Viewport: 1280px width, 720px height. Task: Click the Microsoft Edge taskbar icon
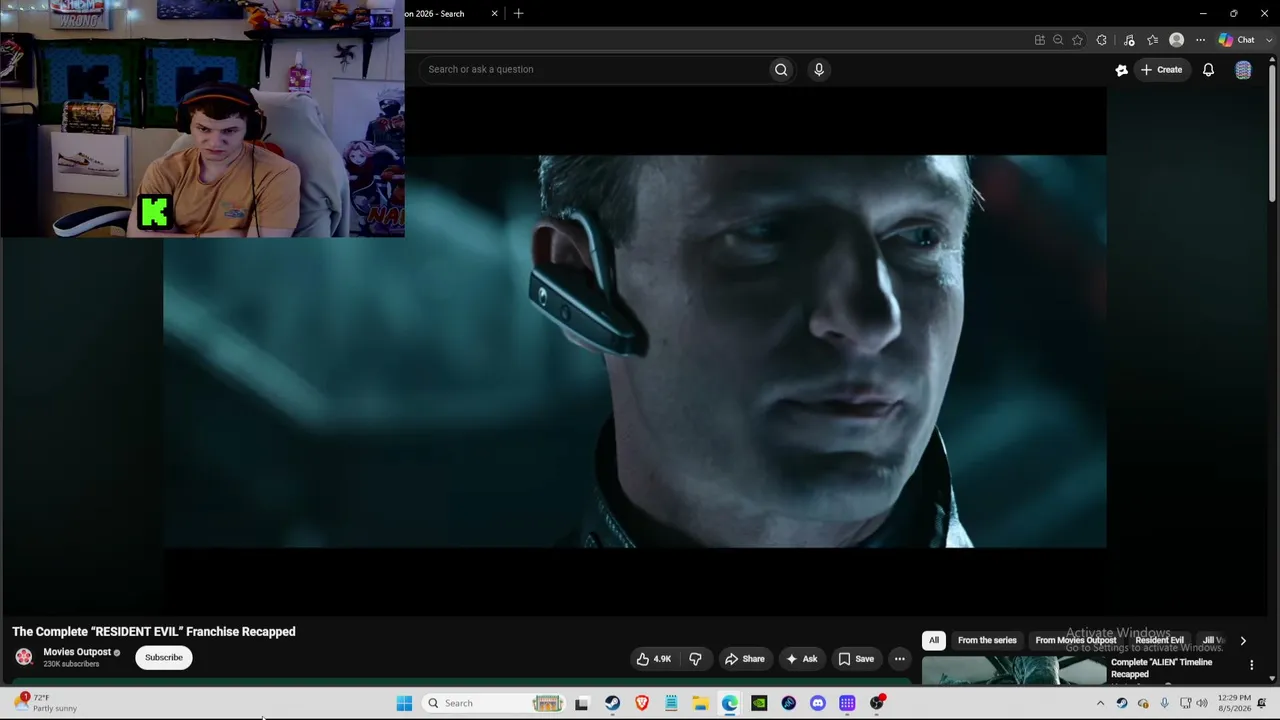point(730,703)
